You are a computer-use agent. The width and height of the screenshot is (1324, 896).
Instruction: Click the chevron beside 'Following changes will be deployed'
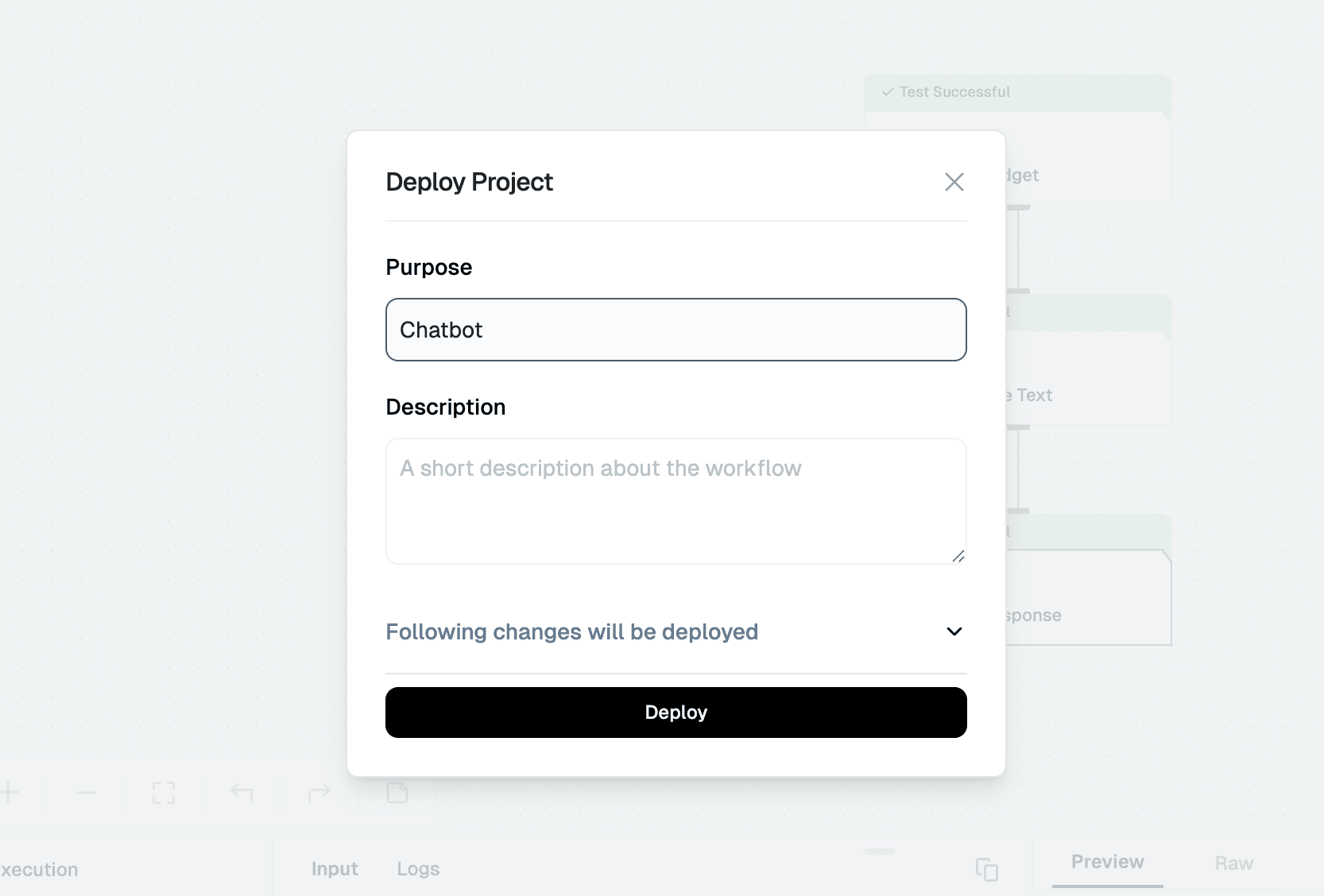click(x=954, y=631)
